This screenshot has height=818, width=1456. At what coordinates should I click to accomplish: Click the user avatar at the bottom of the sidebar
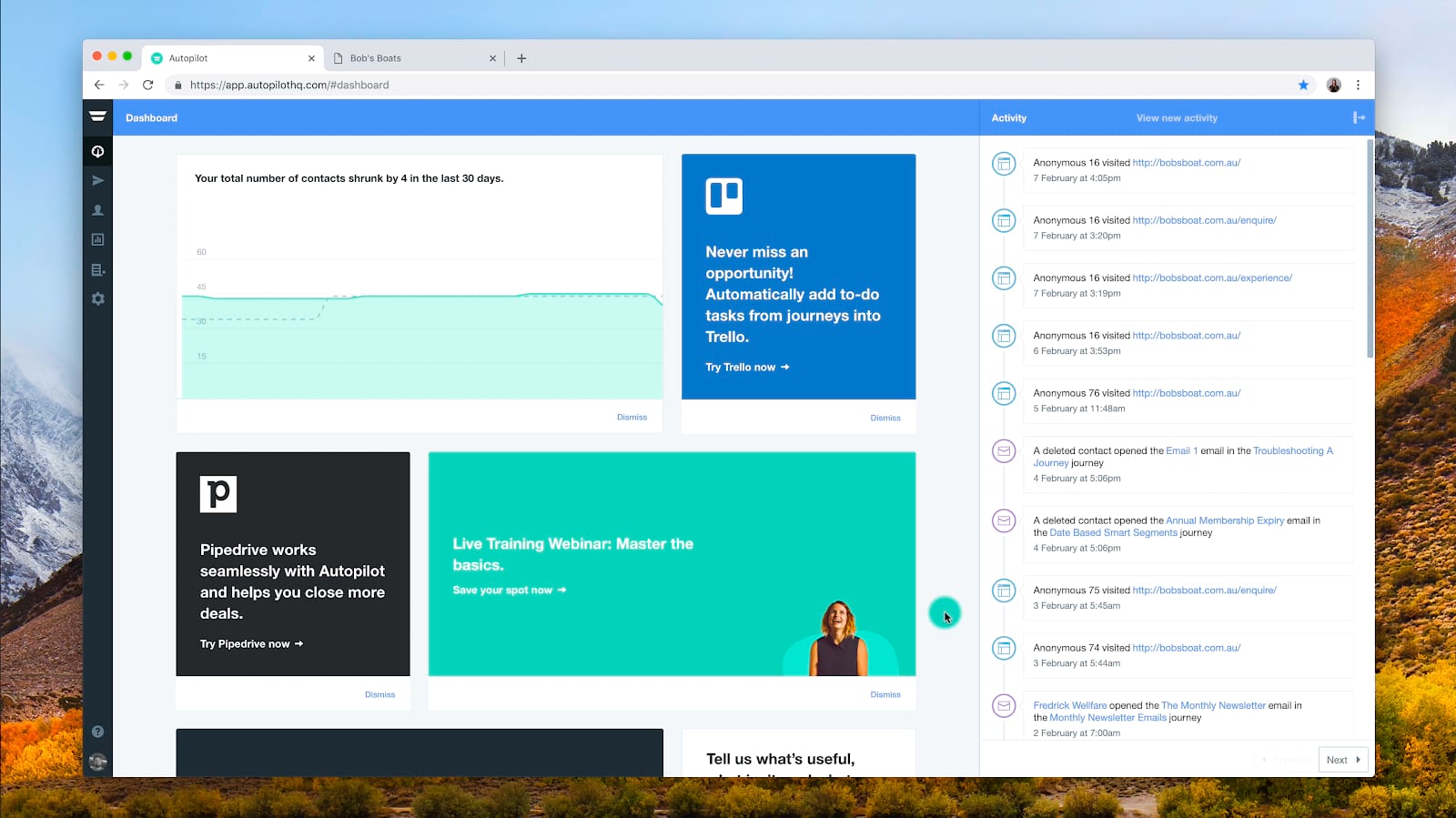97,762
